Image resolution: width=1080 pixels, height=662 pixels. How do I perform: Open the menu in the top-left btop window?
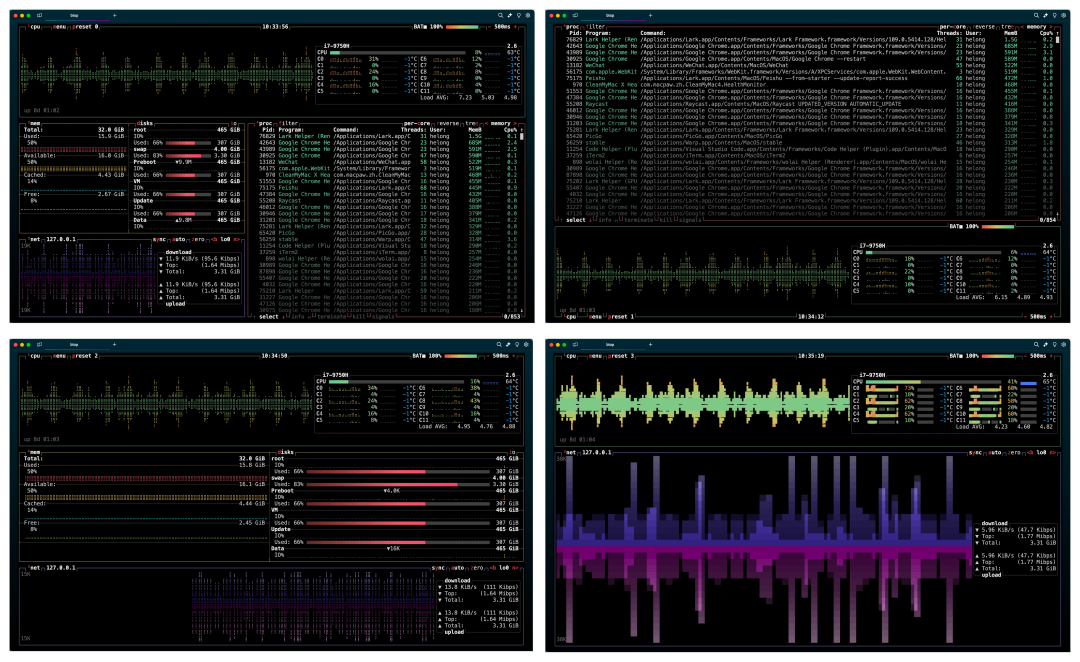coord(60,26)
